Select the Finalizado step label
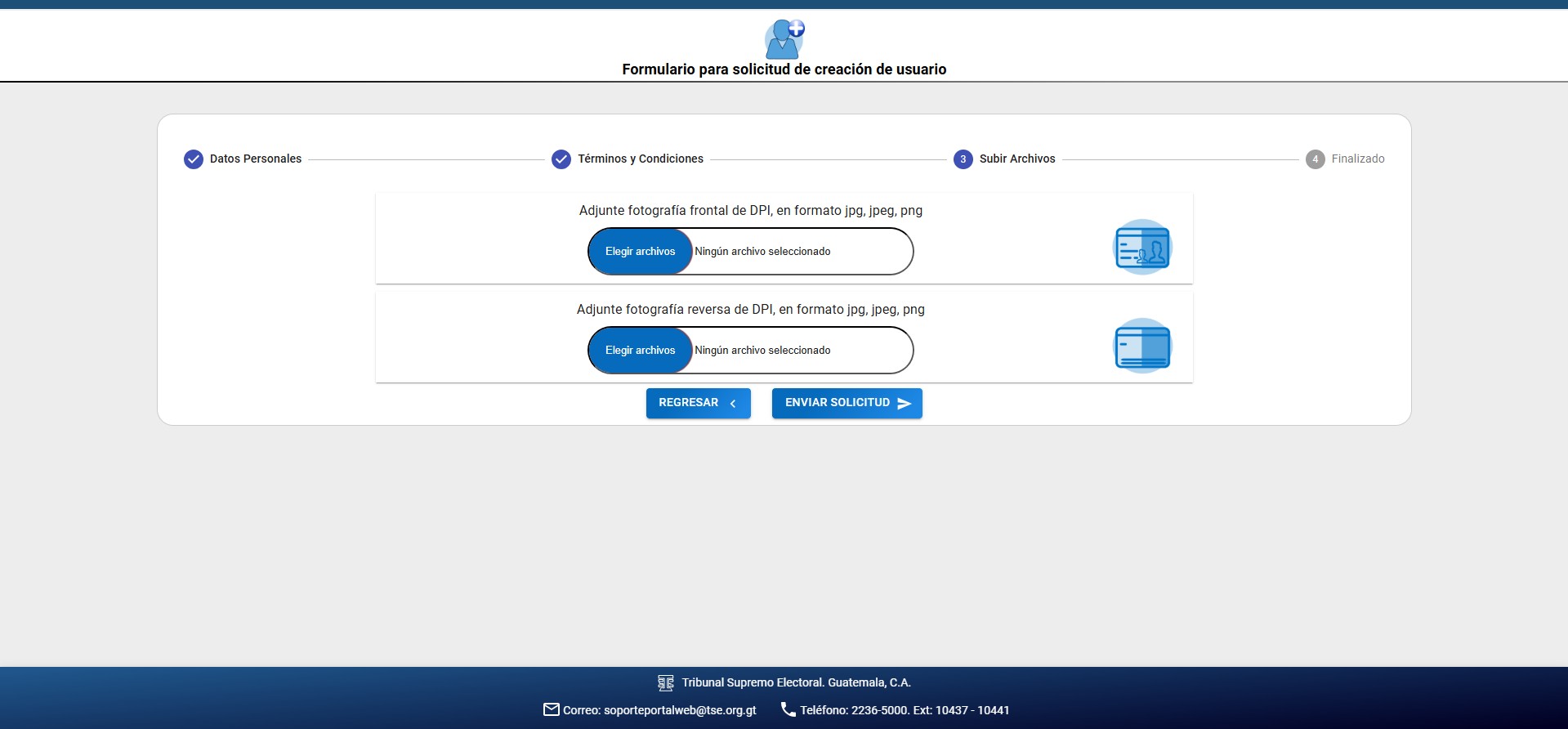 coord(1358,159)
